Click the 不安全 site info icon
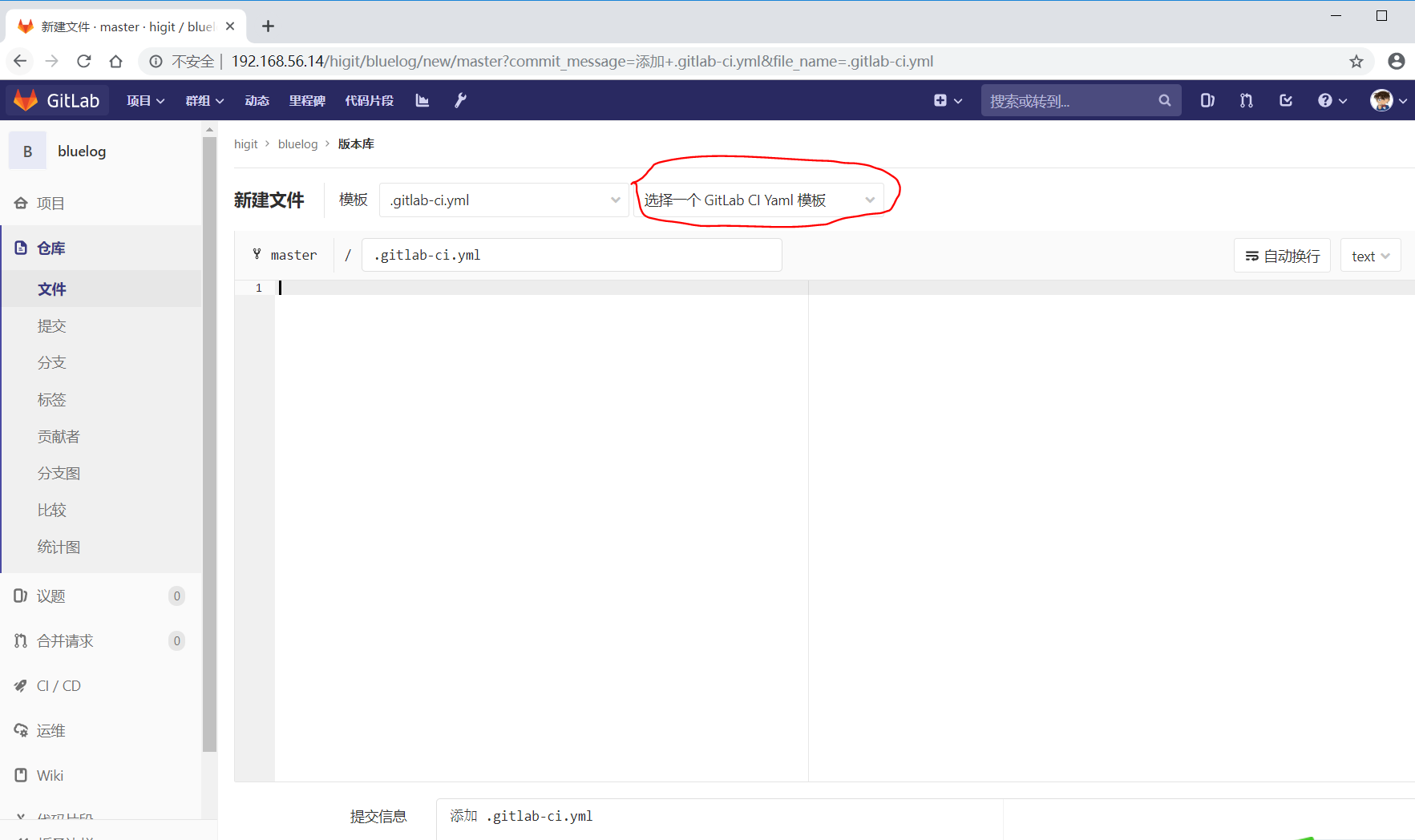This screenshot has width=1415, height=840. coord(156,62)
